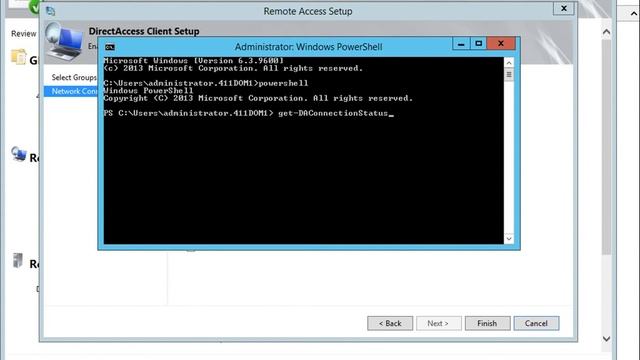Click the PowerShell window system menu icon
This screenshot has width=640, height=360.
click(x=110, y=47)
